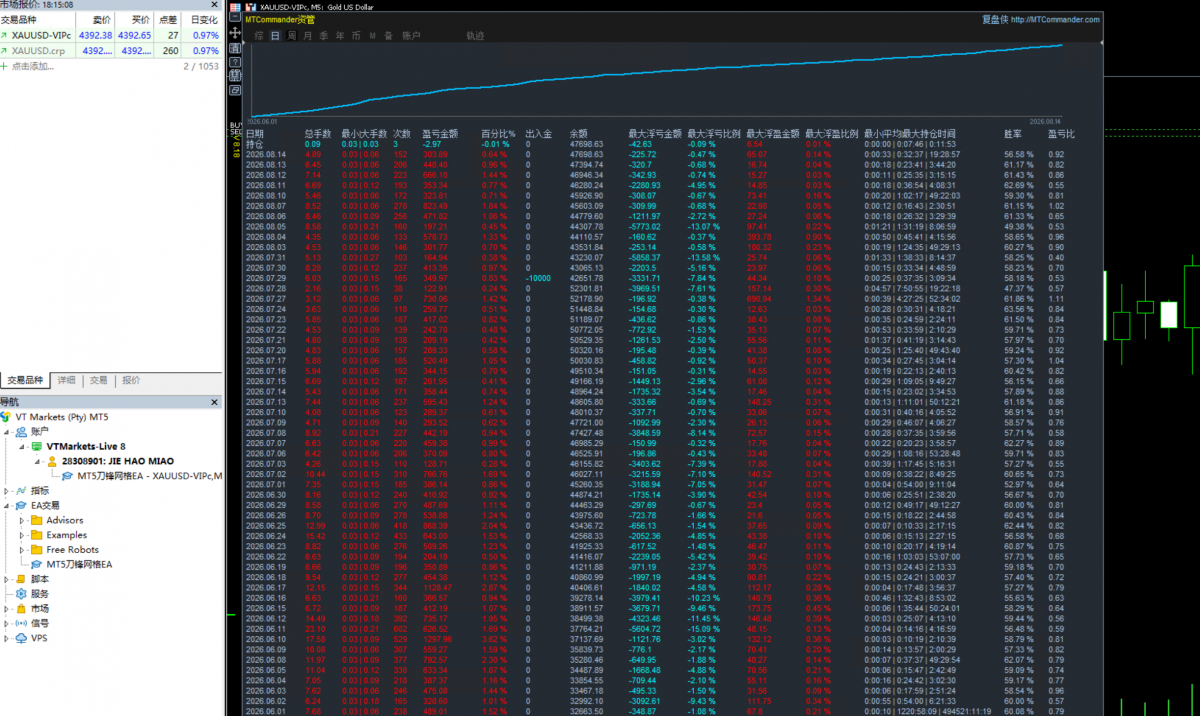
Task: Click the 图 chart icon in side strip
Action: pos(235,48)
